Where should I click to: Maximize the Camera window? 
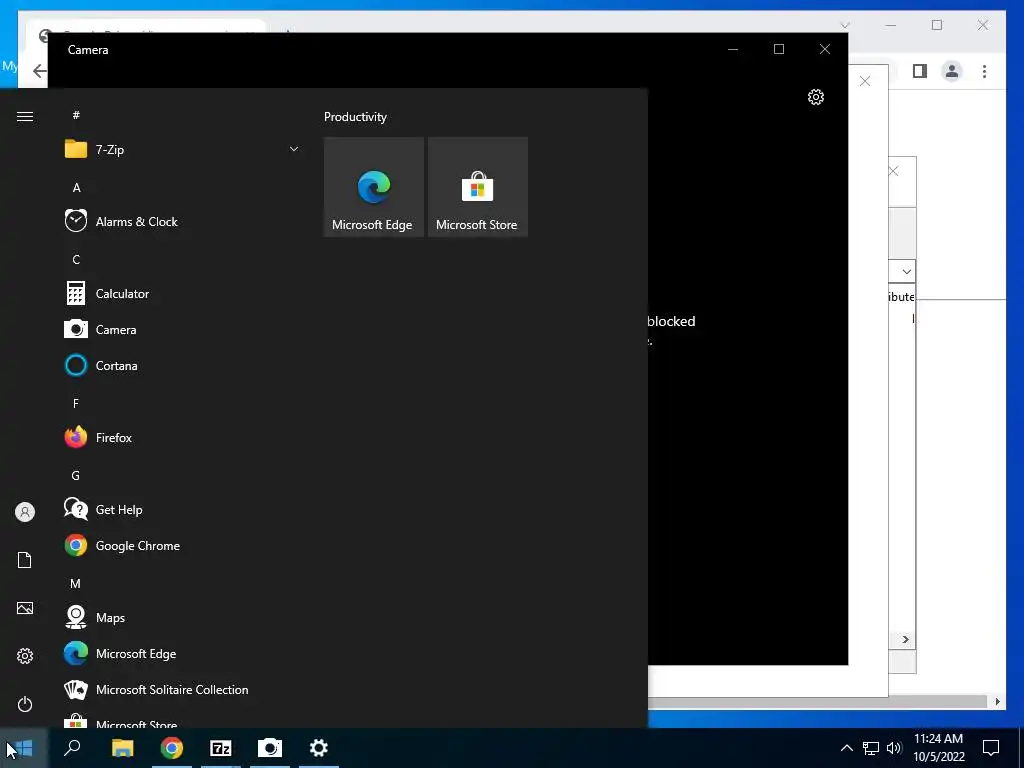[x=778, y=49]
